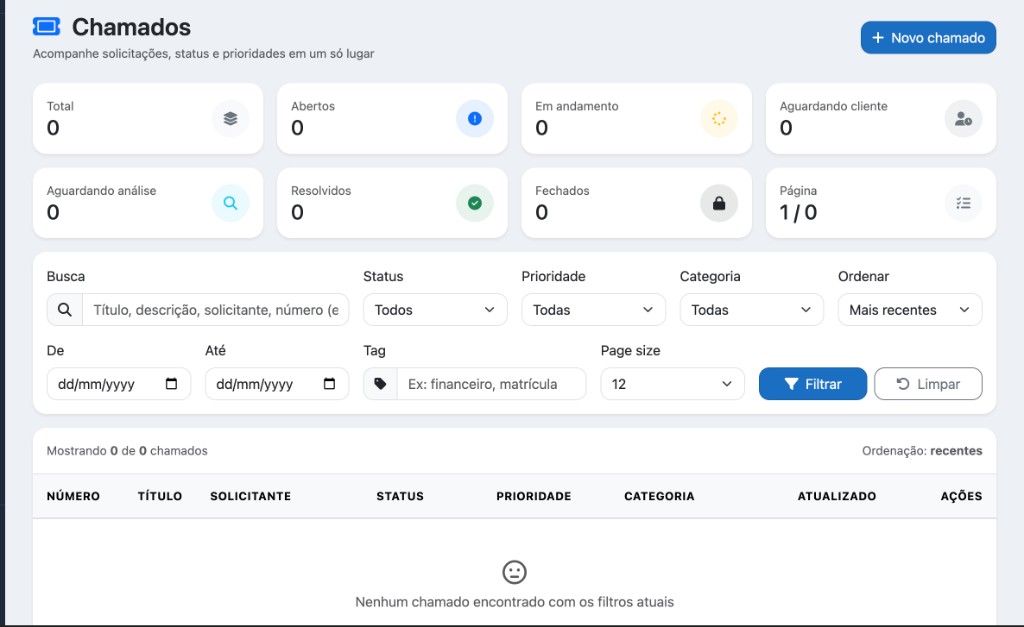Click the Aguardando cliente card label
The width and height of the screenshot is (1024, 627).
point(833,106)
